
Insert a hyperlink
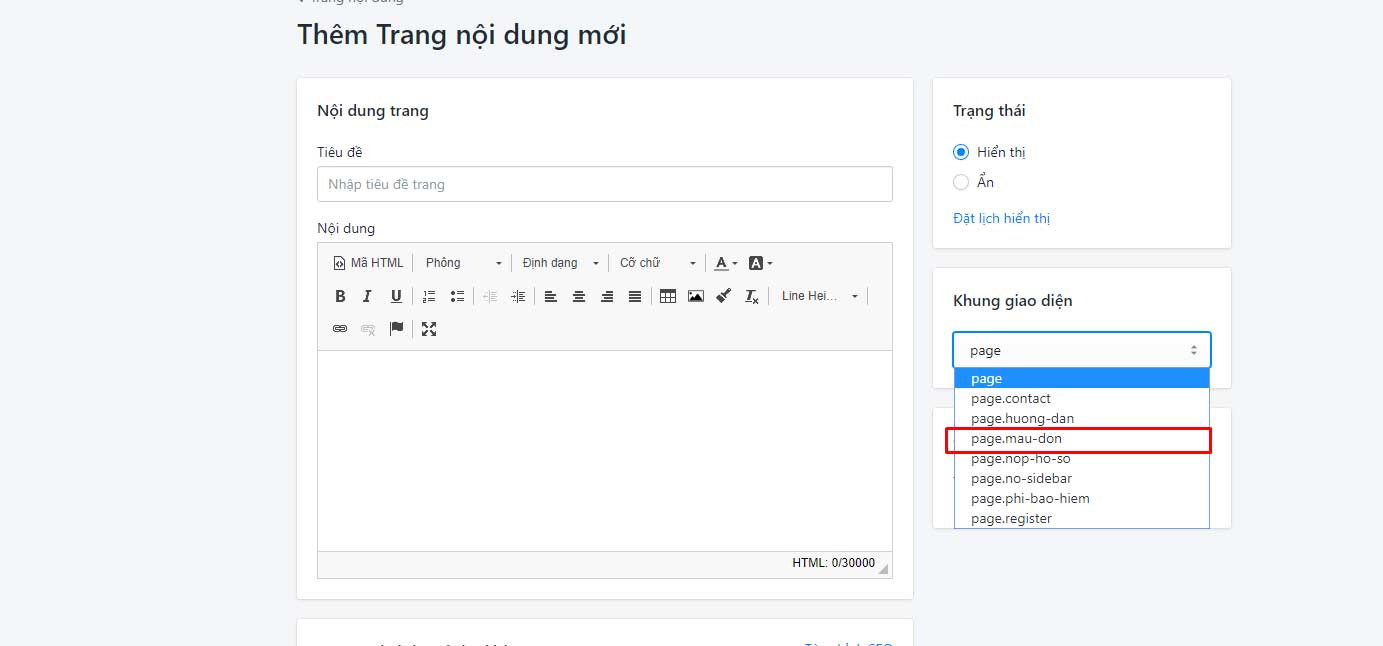(340, 328)
